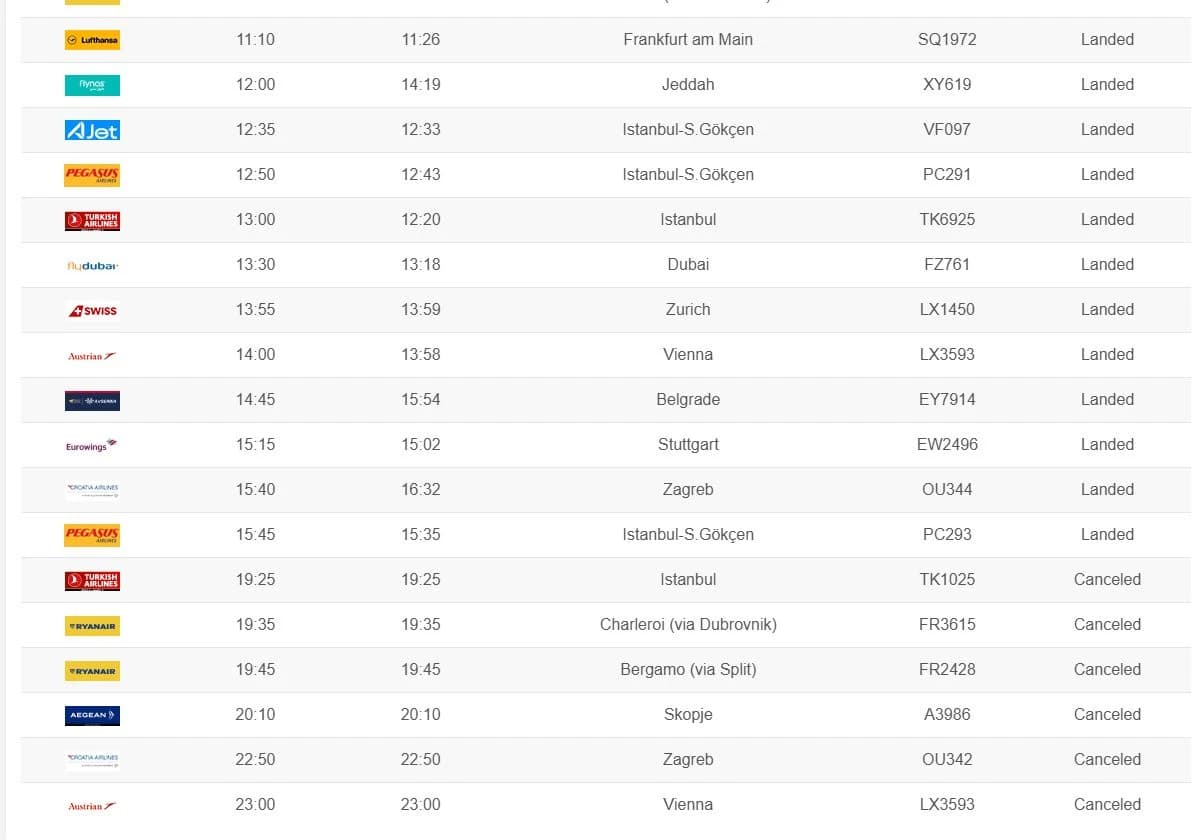The width and height of the screenshot is (1204, 840).
Task: Select the AJet airline logo
Action: (x=92, y=130)
